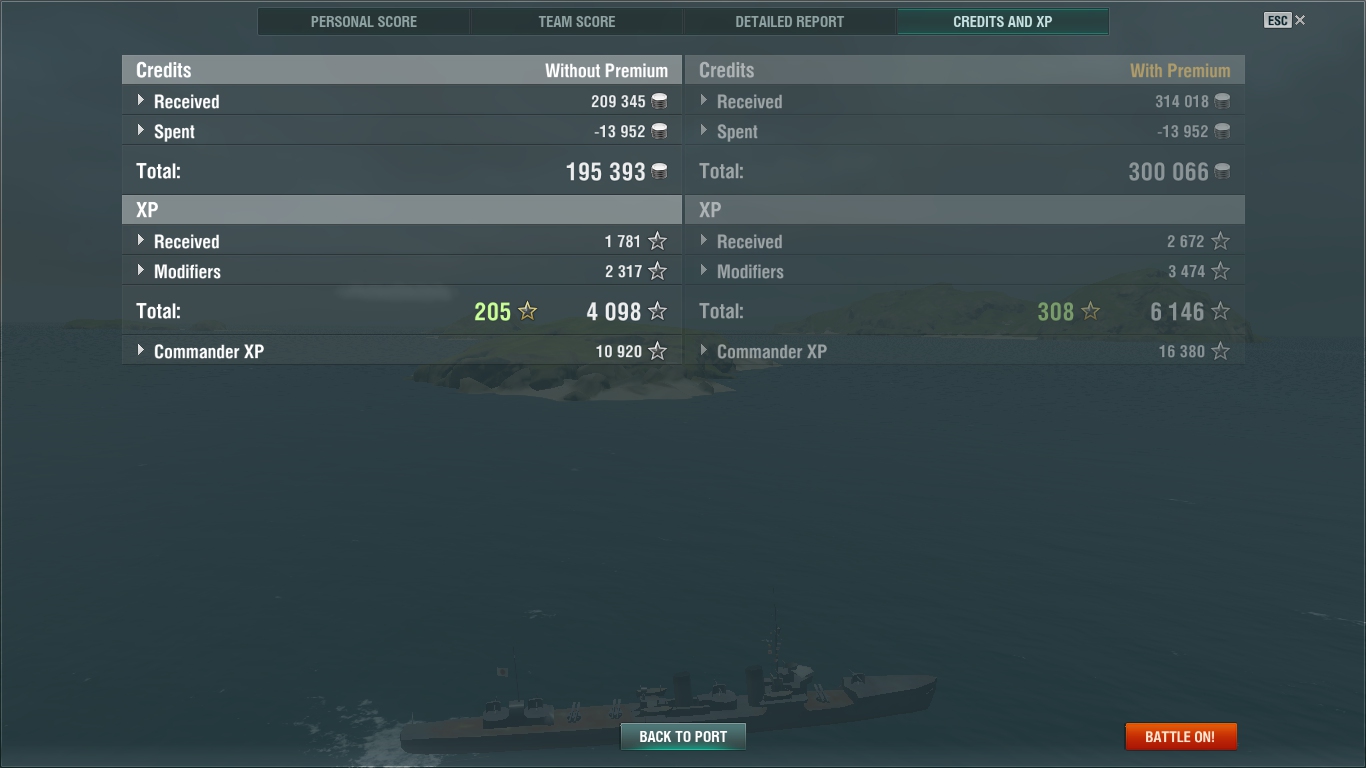Click the coin icon beside 300 066 premium total
The height and width of the screenshot is (768, 1366).
[1222, 172]
